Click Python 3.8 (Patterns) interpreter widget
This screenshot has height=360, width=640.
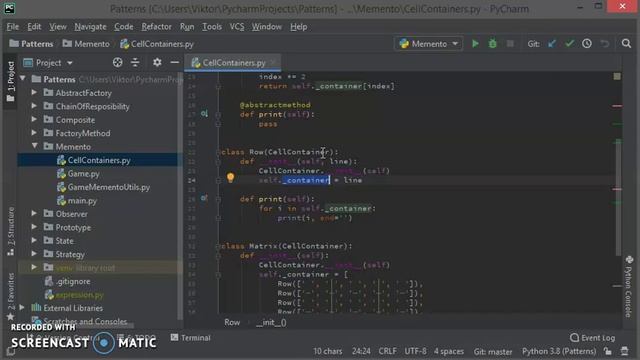(x=559, y=351)
